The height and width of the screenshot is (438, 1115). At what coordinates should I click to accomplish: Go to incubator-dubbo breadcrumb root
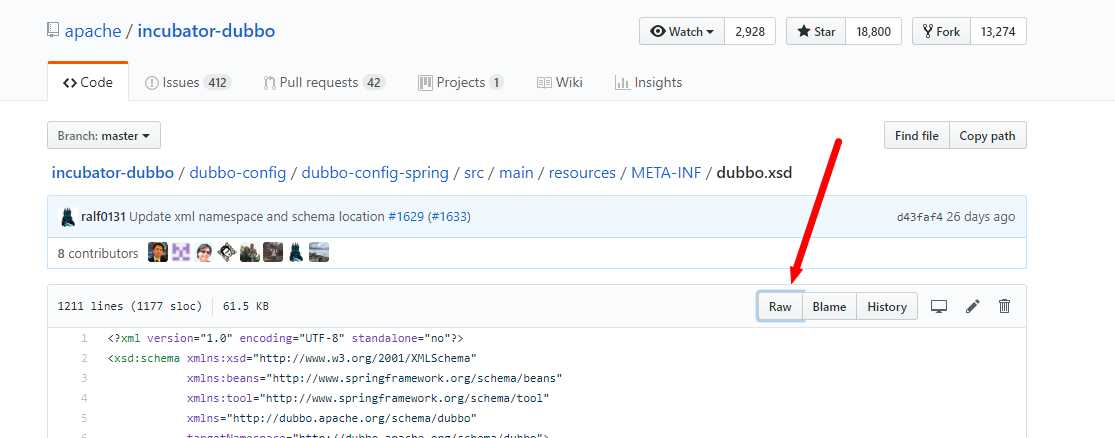(112, 173)
